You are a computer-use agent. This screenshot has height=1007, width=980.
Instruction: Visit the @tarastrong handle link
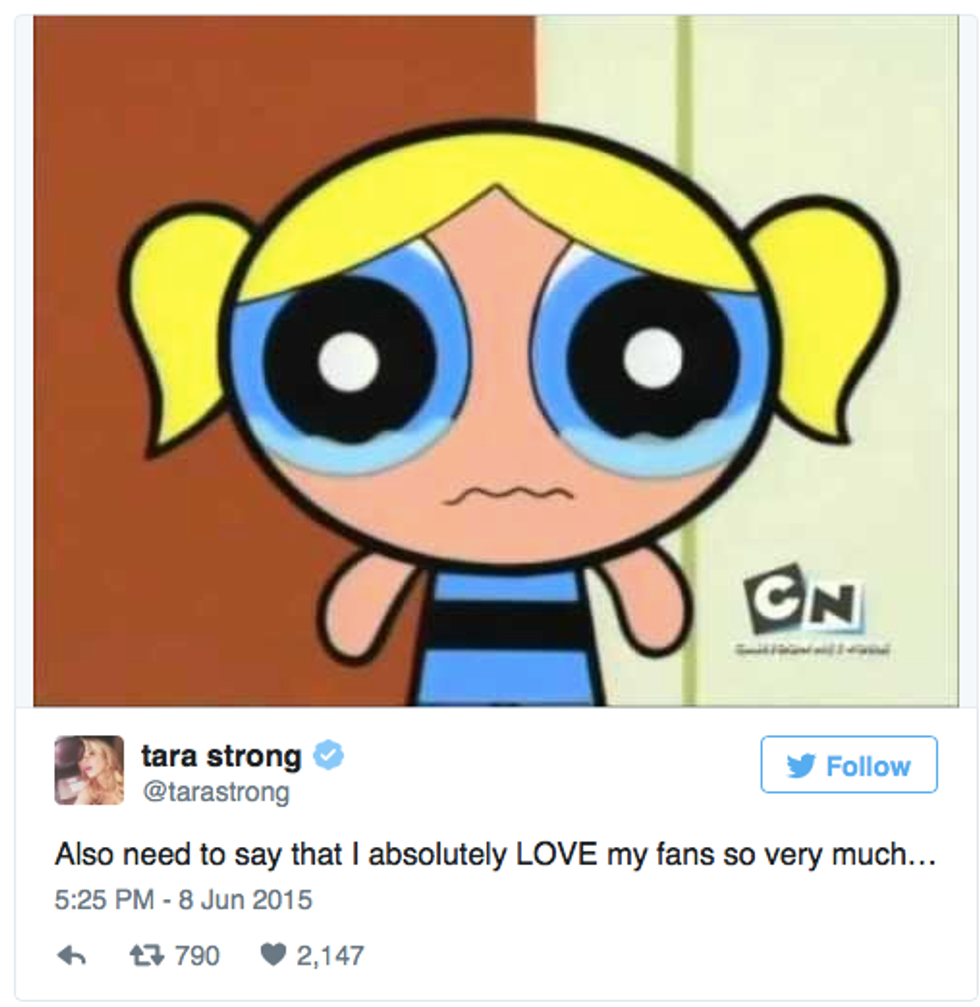pyautogui.click(x=215, y=792)
